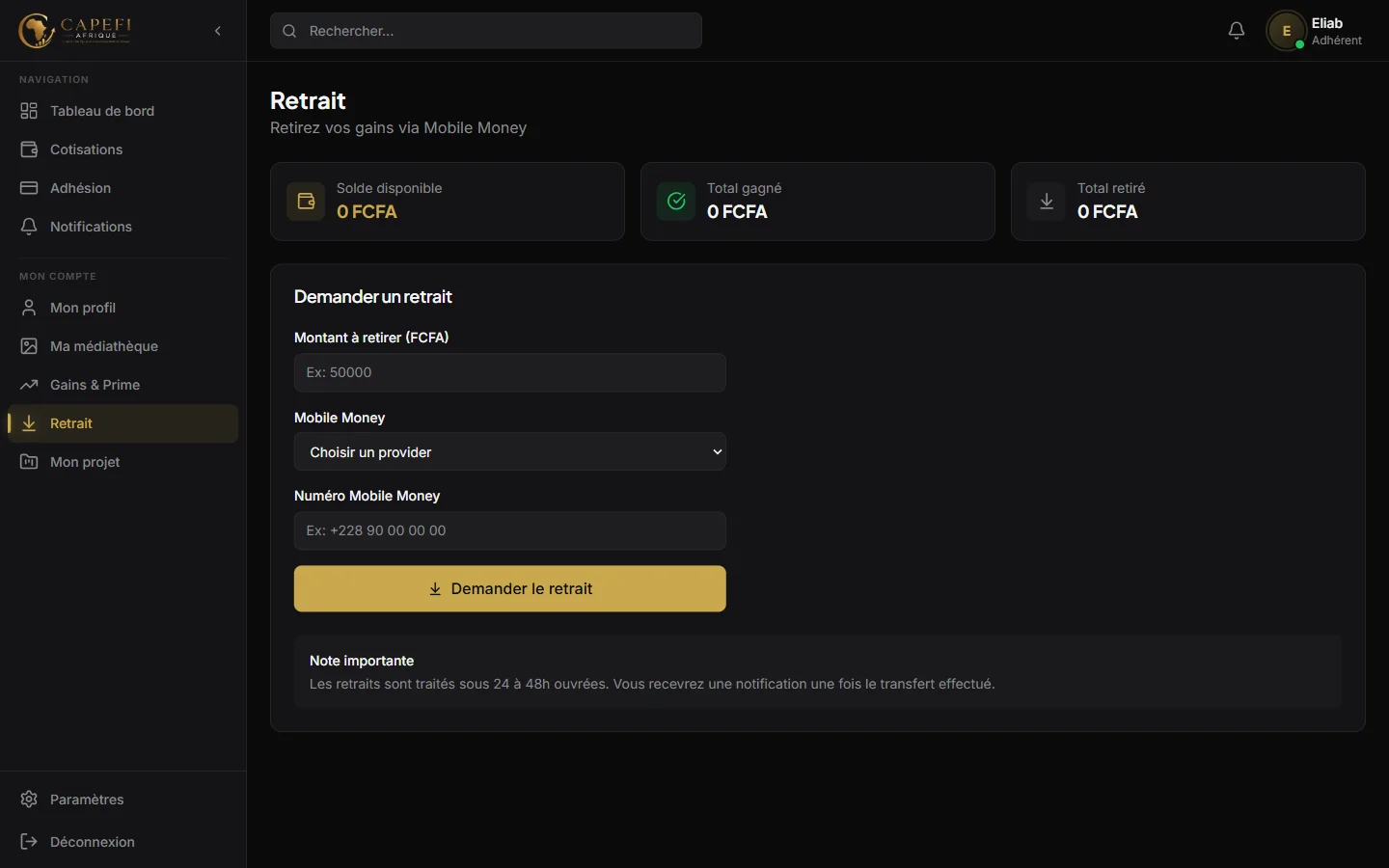Click the Eliab user avatar
Image resolution: width=1389 pixels, height=868 pixels.
click(1286, 31)
